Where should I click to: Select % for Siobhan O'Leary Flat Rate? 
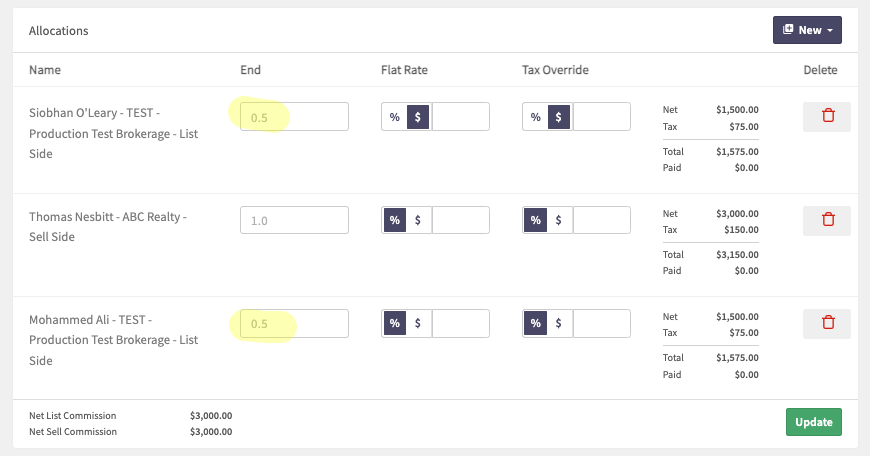click(x=394, y=117)
